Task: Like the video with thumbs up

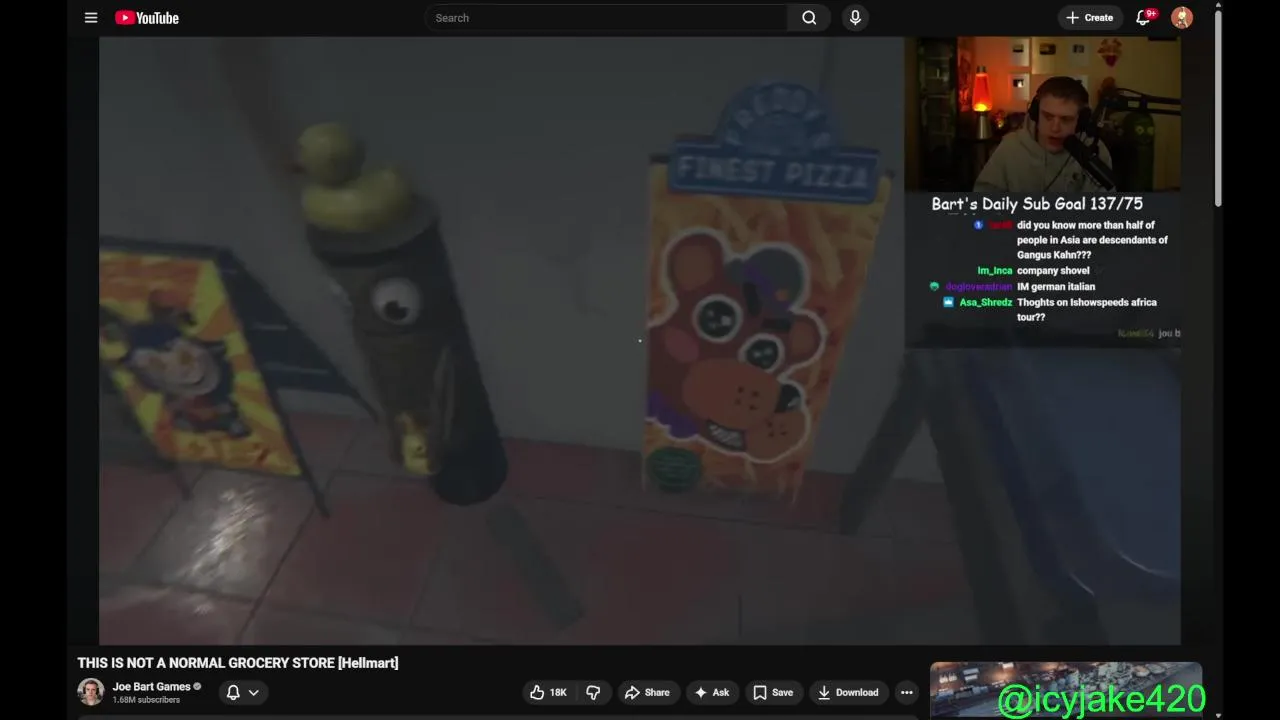Action: point(549,692)
